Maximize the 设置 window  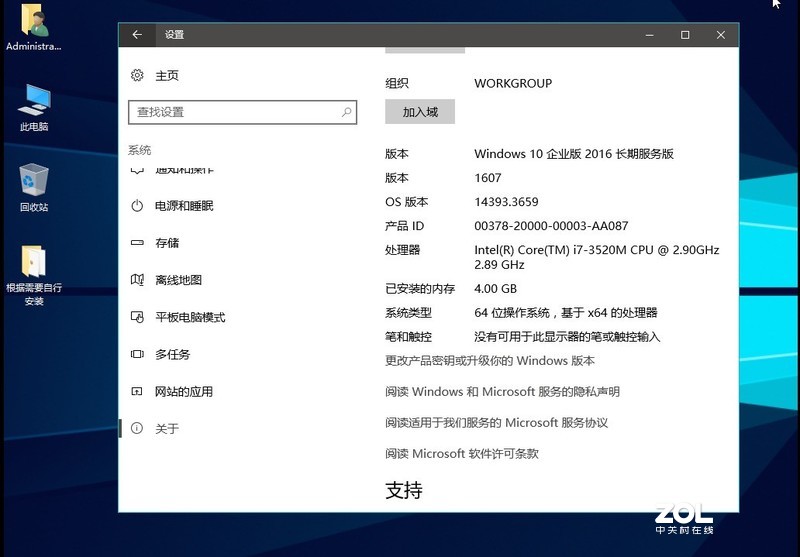pyautogui.click(x=685, y=35)
